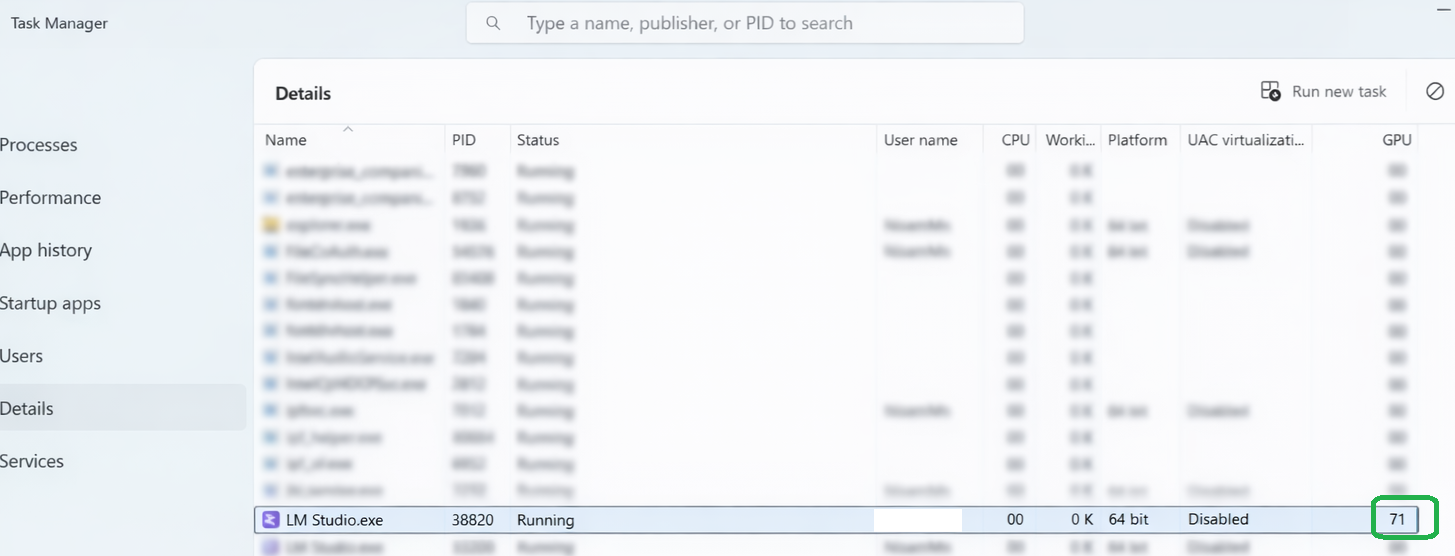Click Run new task button
Screen dimensions: 1455x556
1323,91
